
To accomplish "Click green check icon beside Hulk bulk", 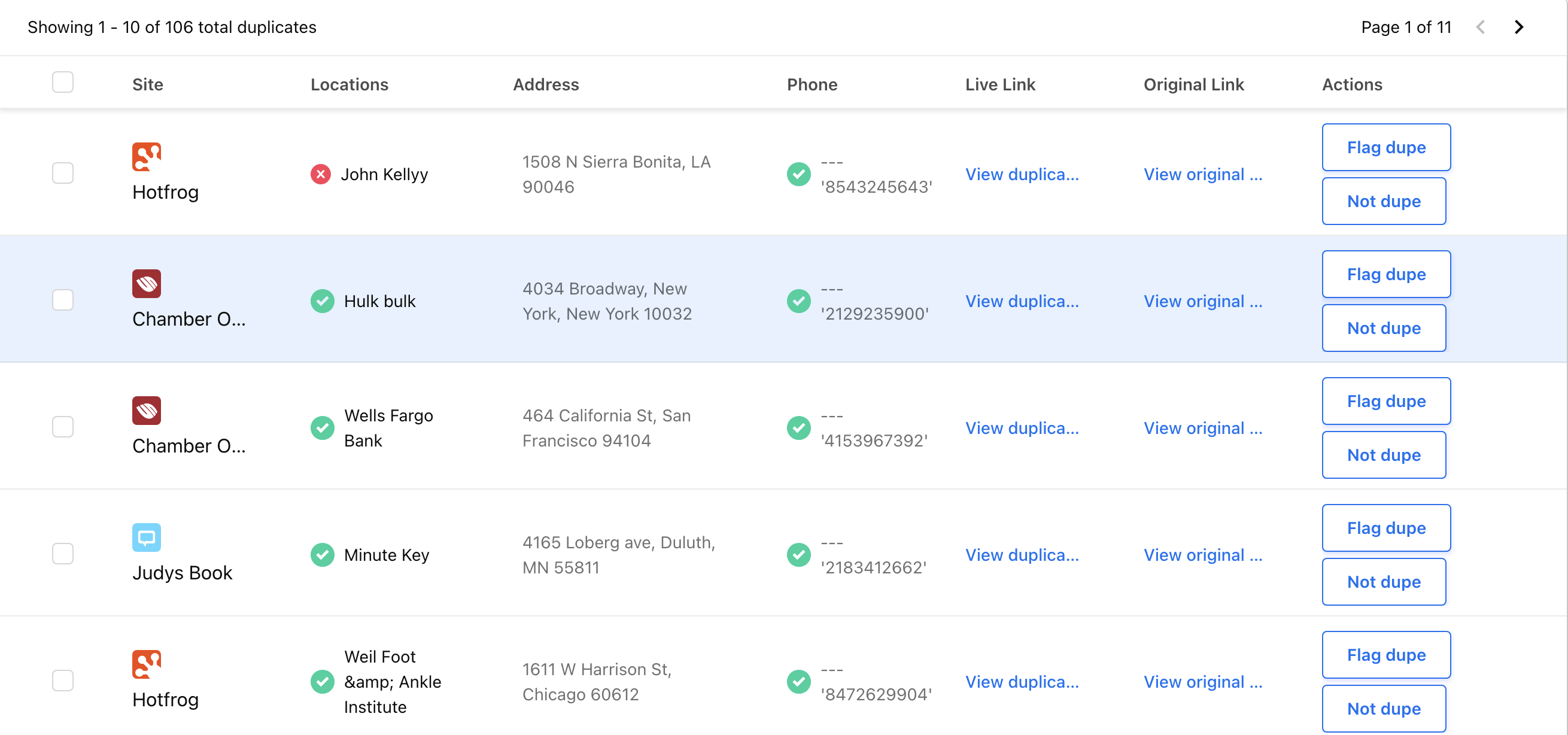I will pyautogui.click(x=323, y=302).
